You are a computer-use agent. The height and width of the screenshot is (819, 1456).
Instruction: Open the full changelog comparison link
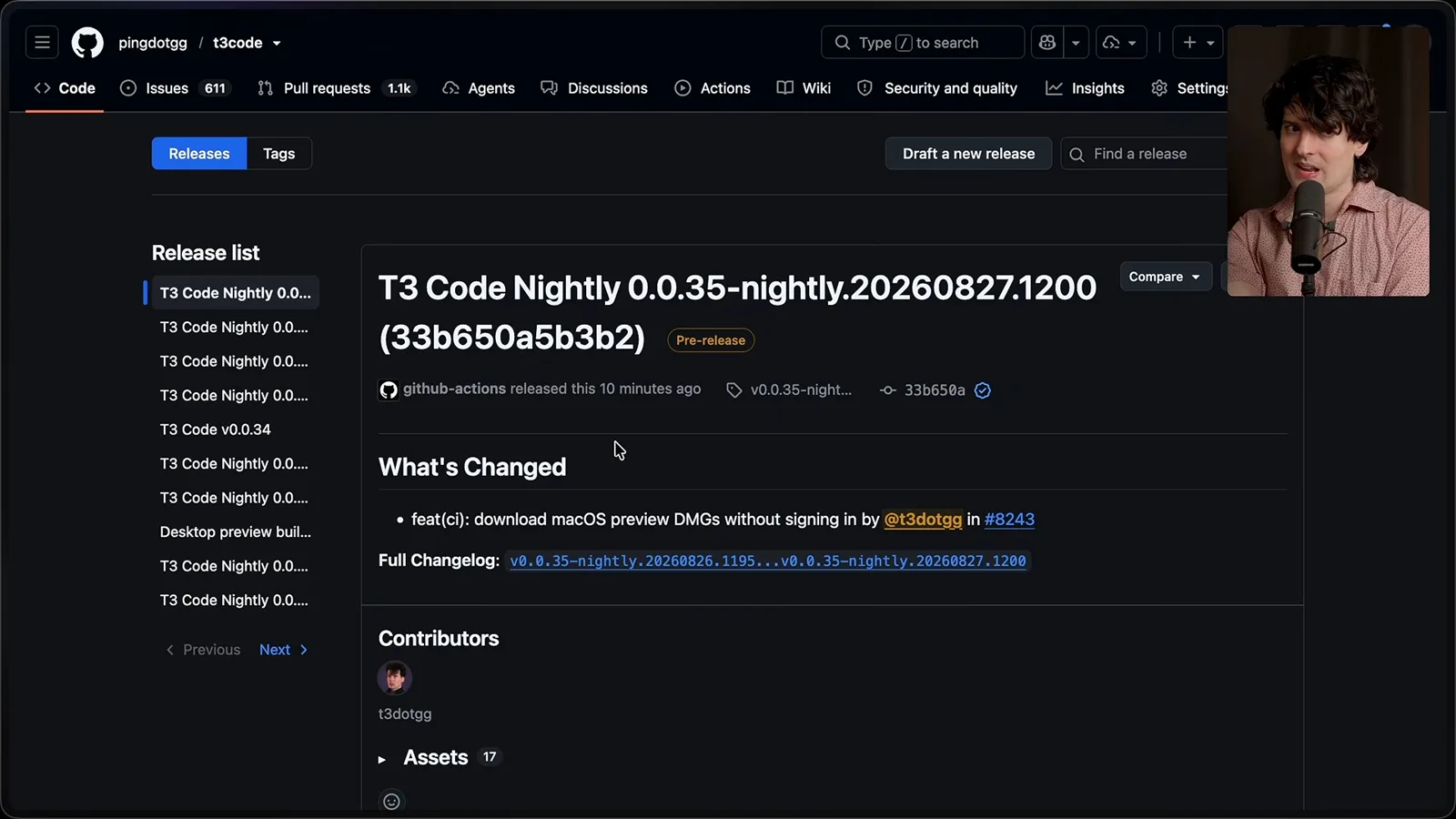tap(767, 561)
